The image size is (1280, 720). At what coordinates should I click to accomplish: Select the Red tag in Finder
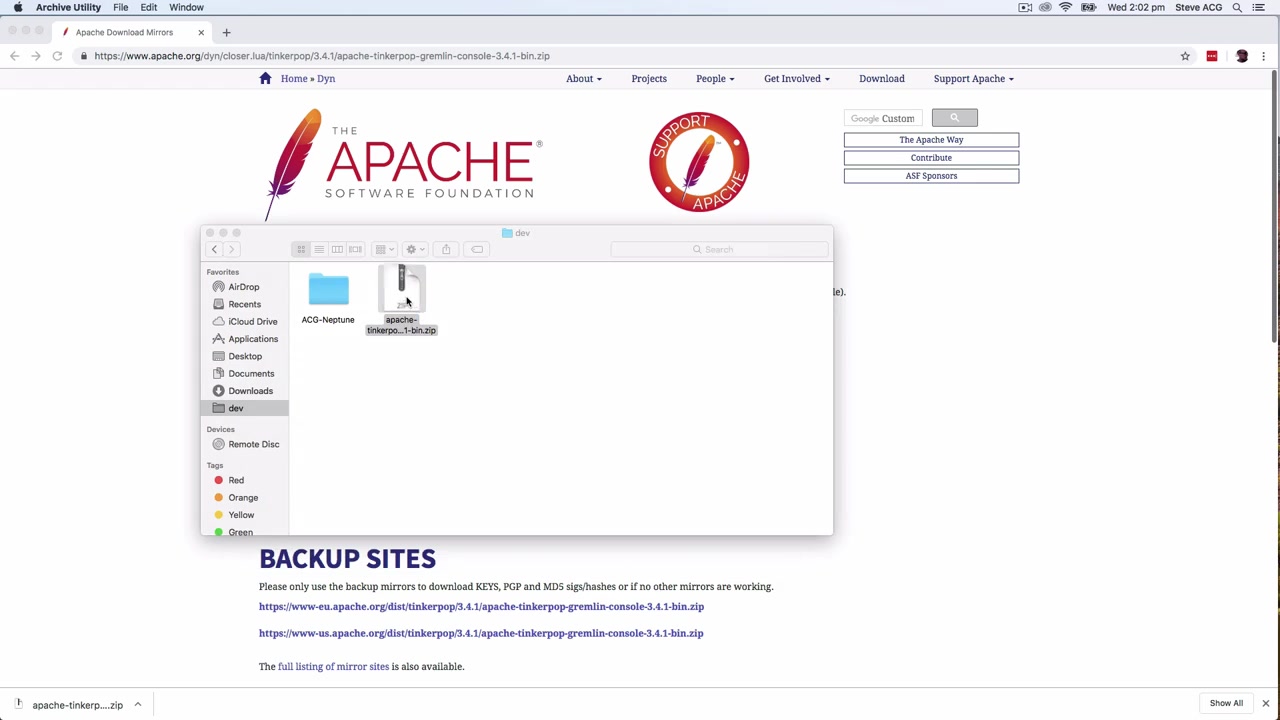click(x=236, y=480)
